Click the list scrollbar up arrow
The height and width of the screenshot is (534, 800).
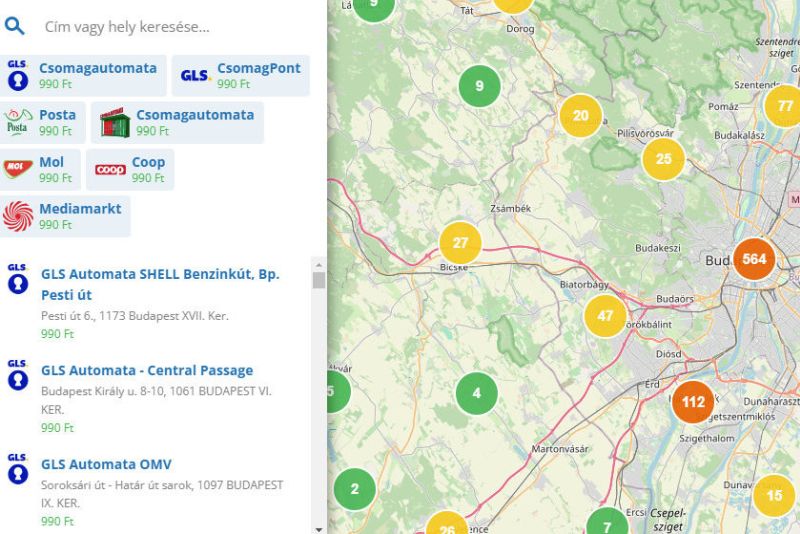coord(319,265)
